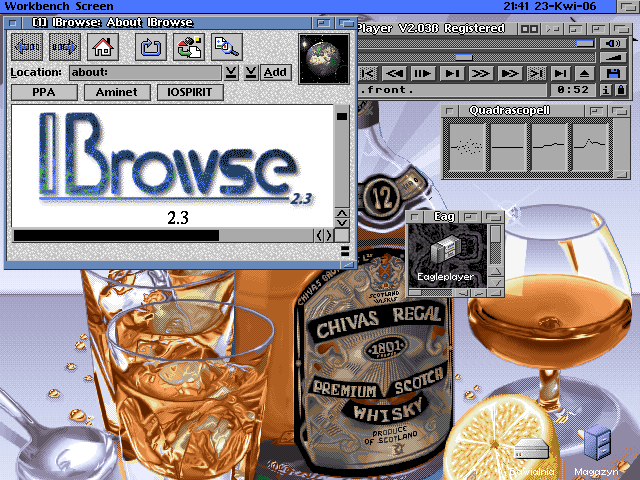Click Eag window horizontal scrollbar knob
This screenshot has height=480, width=640.
pos(415,293)
